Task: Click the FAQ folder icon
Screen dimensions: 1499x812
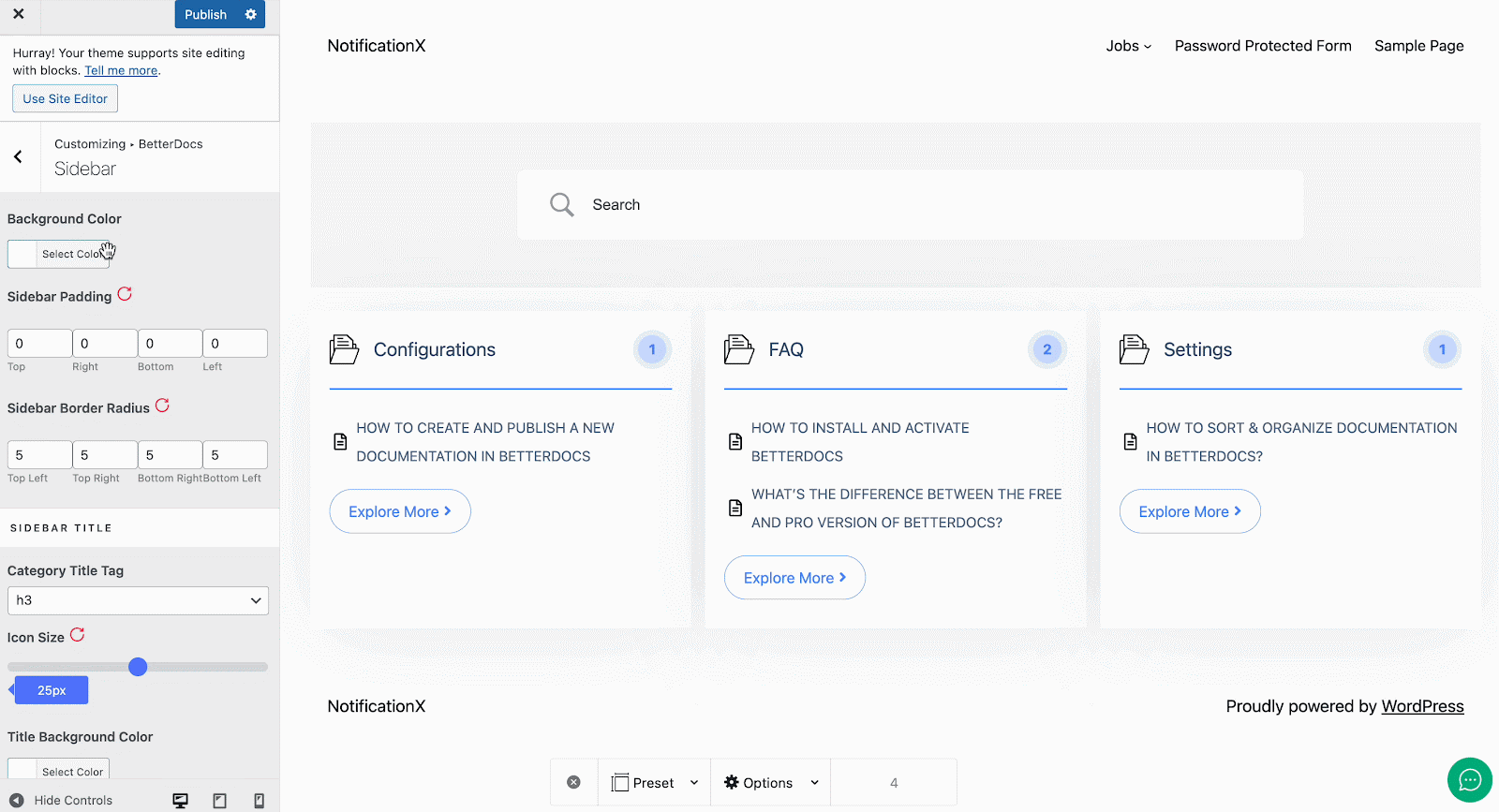Action: click(x=739, y=349)
